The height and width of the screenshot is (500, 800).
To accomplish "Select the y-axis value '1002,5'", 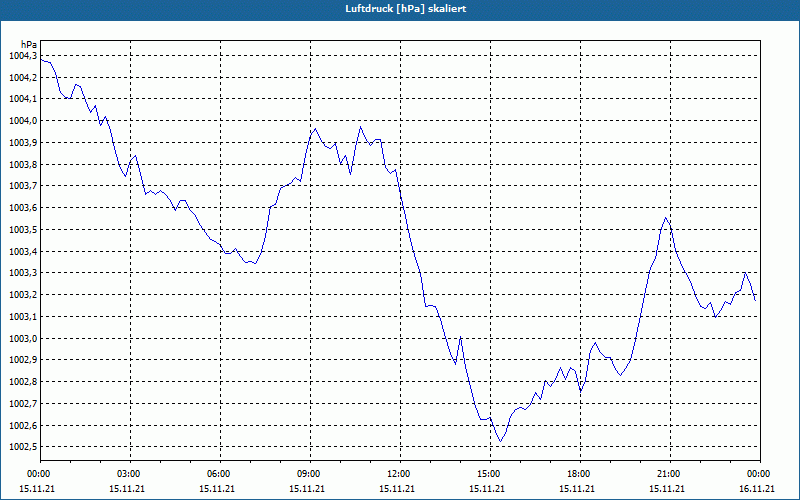I will coord(23,447).
